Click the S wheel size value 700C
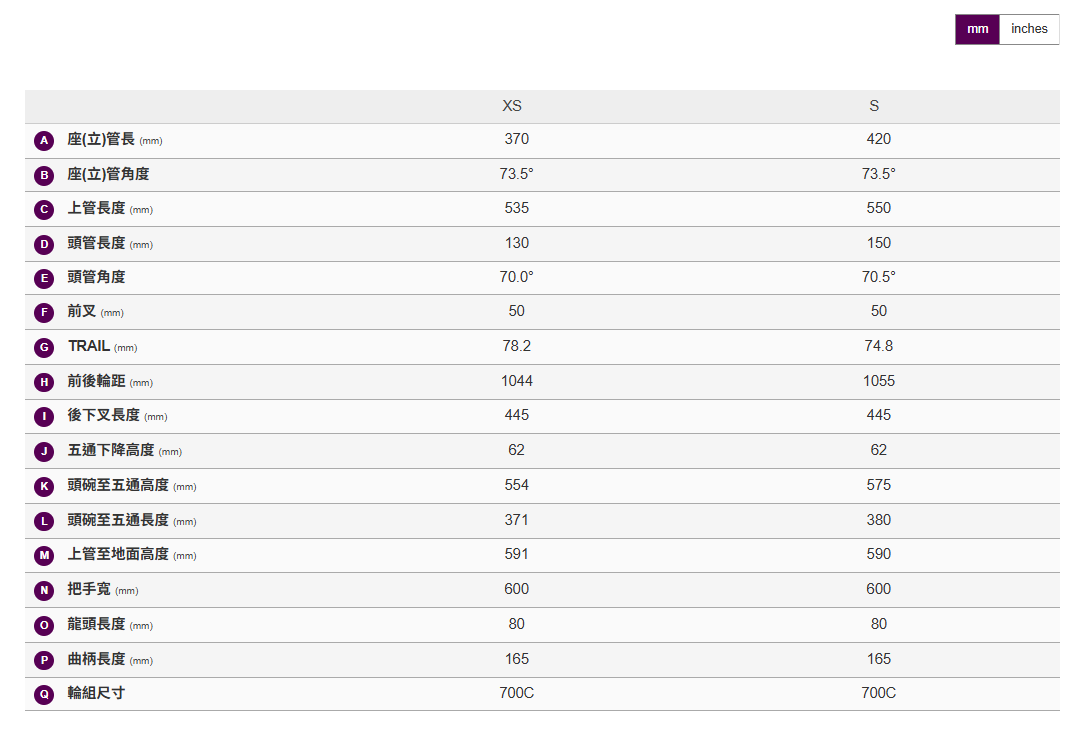 [x=879, y=693]
